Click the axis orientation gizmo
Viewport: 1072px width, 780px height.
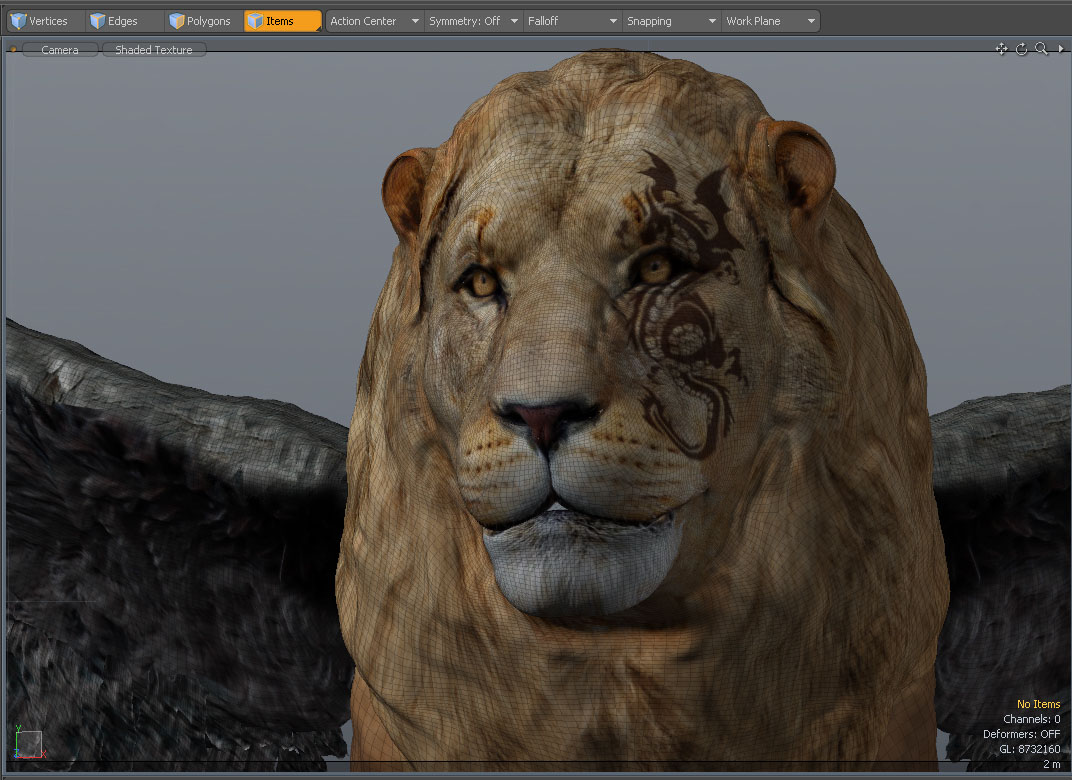point(28,744)
